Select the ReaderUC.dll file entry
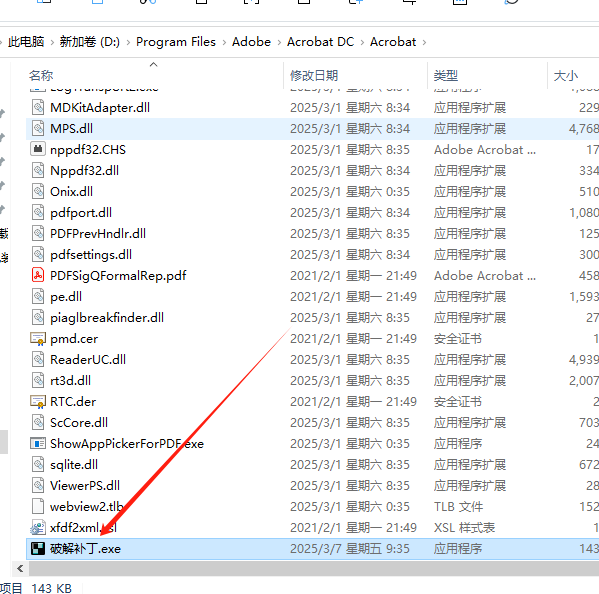 312,359
